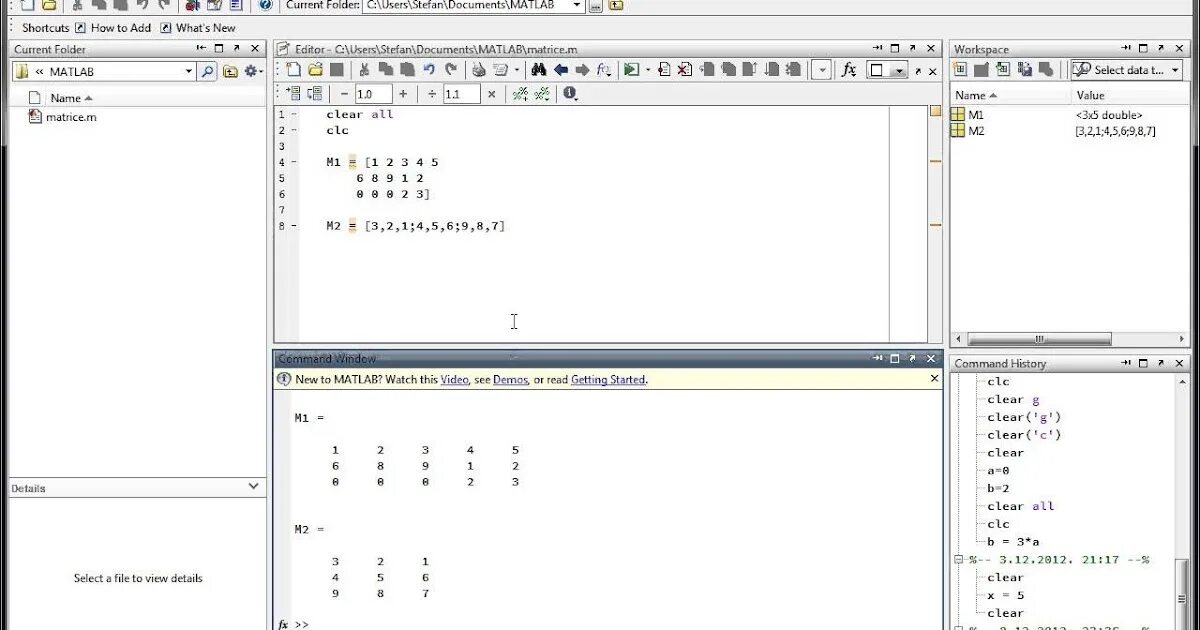Click Find binoculars icon in Editor

(539, 70)
